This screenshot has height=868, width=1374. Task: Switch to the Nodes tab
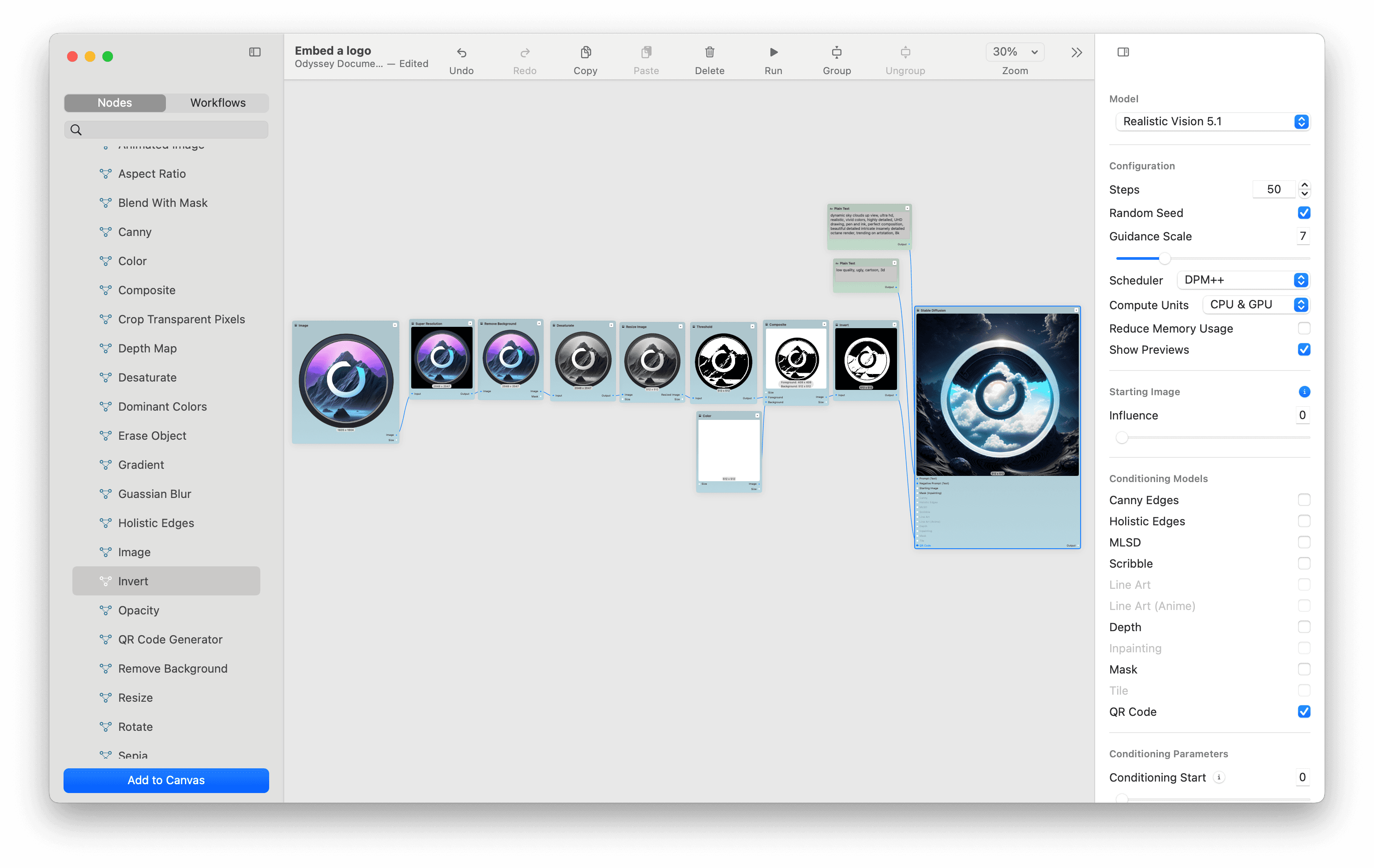pyautogui.click(x=115, y=103)
